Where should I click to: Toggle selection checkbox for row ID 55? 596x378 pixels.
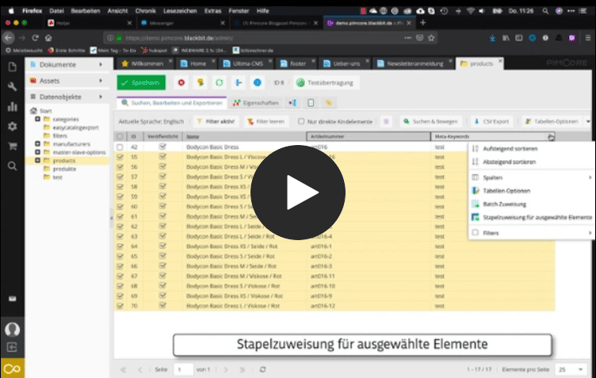(x=120, y=157)
